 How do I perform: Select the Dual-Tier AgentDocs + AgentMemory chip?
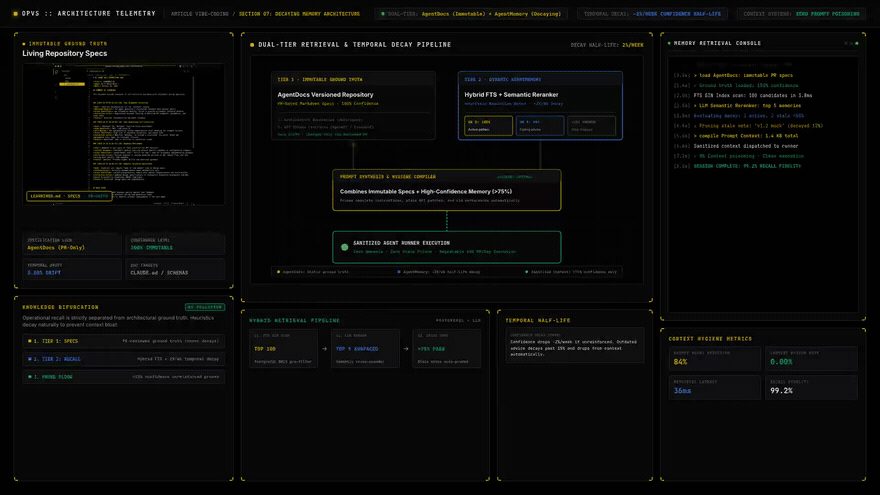471,14
